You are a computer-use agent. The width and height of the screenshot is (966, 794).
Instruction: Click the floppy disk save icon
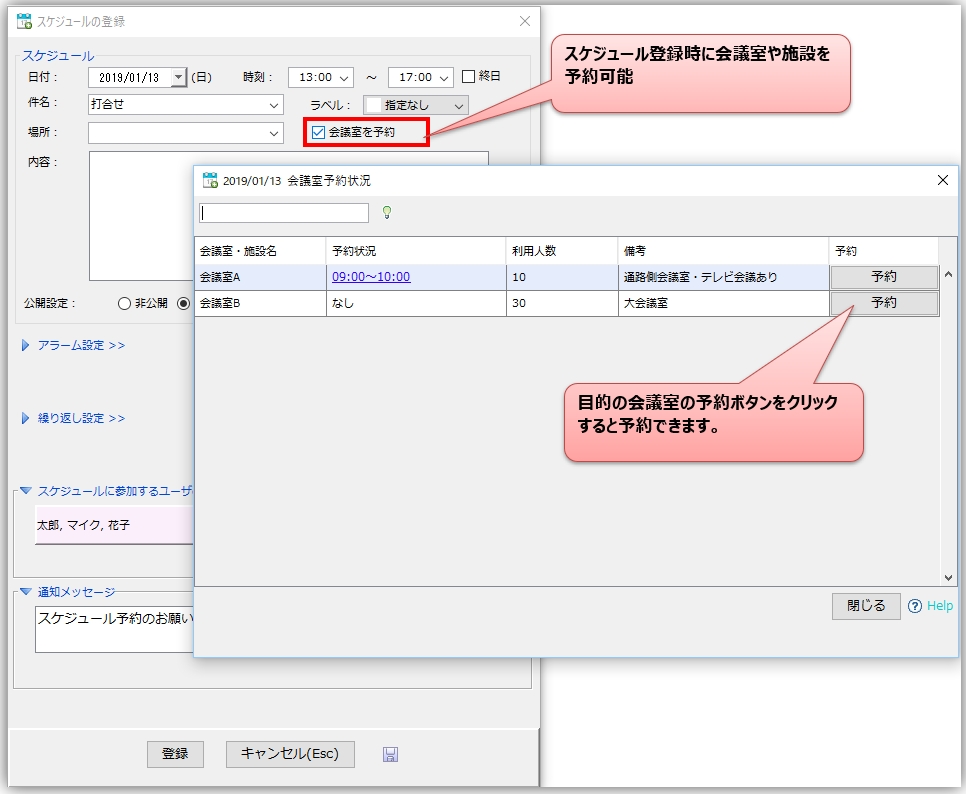[390, 755]
